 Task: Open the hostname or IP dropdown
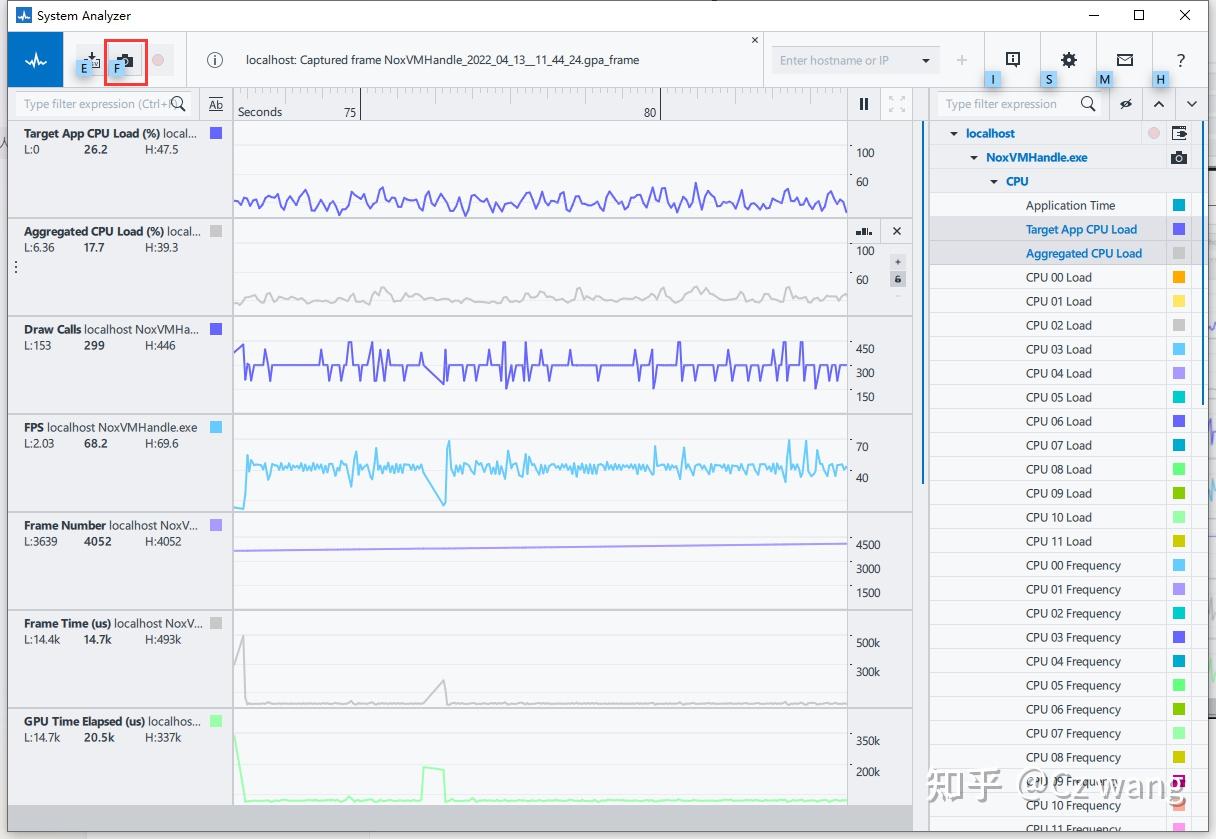tap(926, 60)
